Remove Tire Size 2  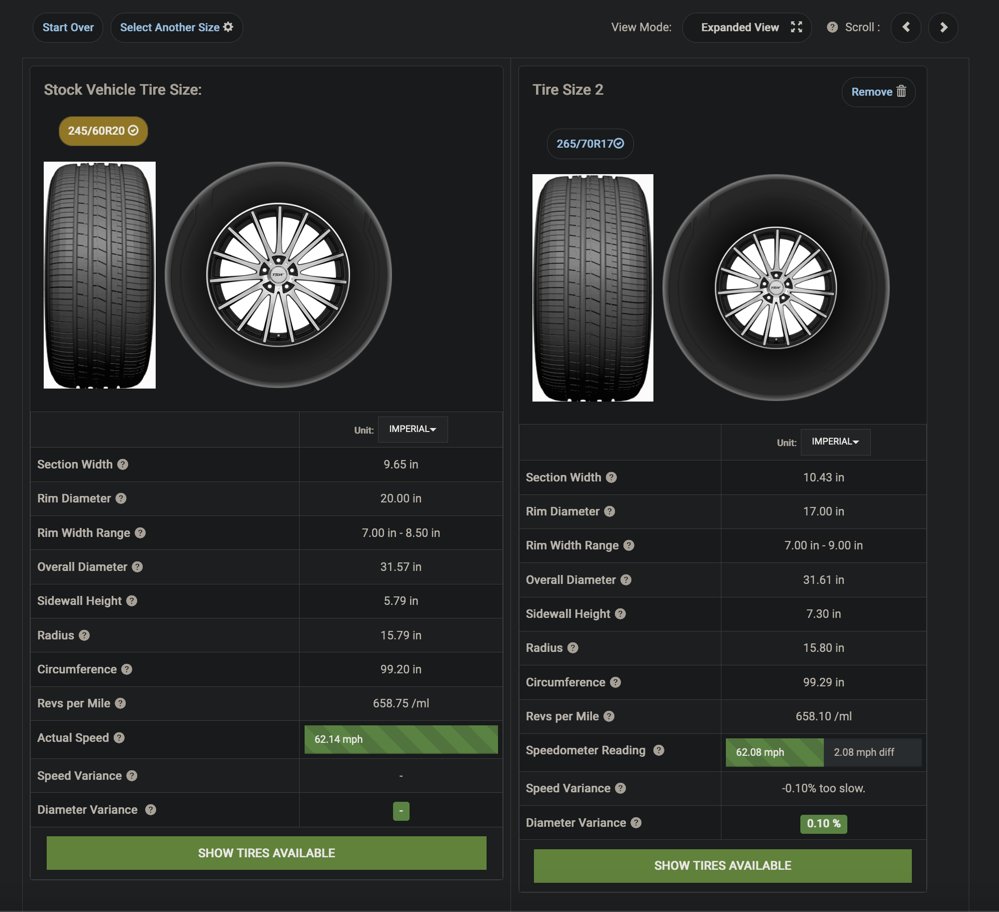pyautogui.click(x=879, y=92)
